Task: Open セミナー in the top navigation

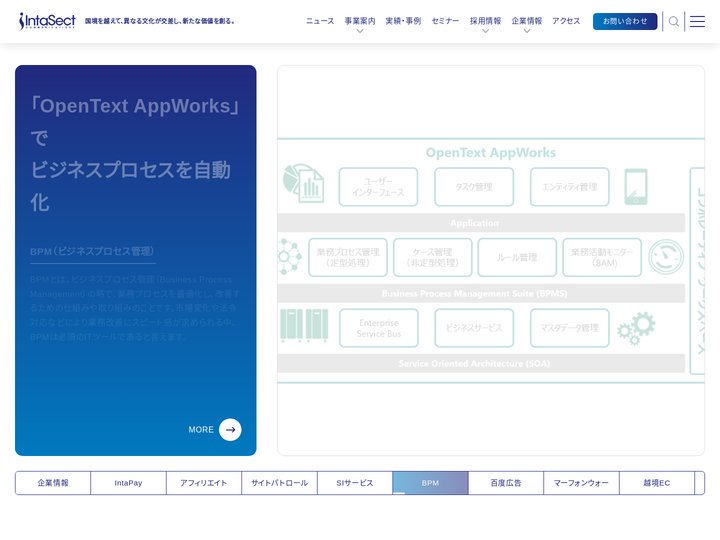Action: click(x=445, y=21)
